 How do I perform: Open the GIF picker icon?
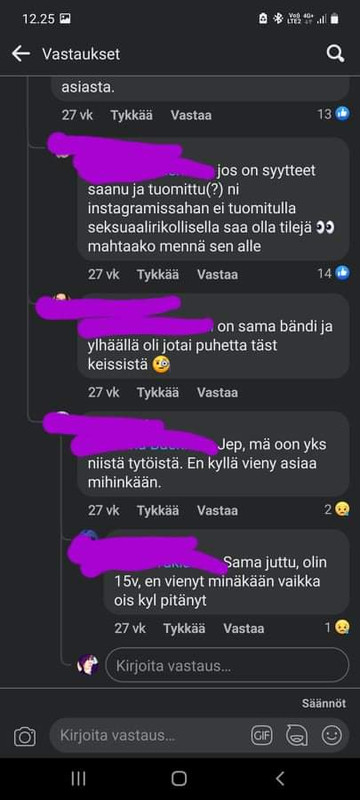(262, 736)
